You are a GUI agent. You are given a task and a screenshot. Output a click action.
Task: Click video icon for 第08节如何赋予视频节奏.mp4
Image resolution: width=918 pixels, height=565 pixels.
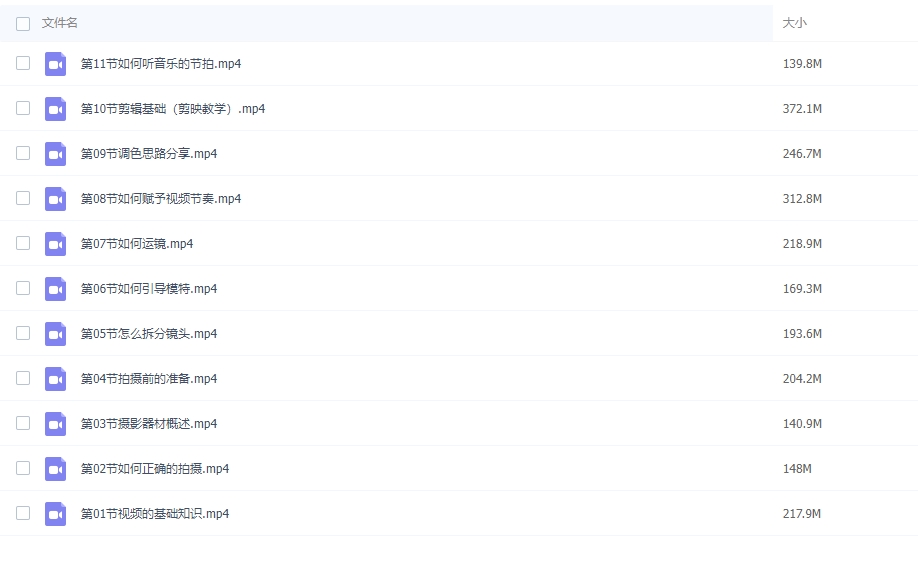pyautogui.click(x=55, y=199)
